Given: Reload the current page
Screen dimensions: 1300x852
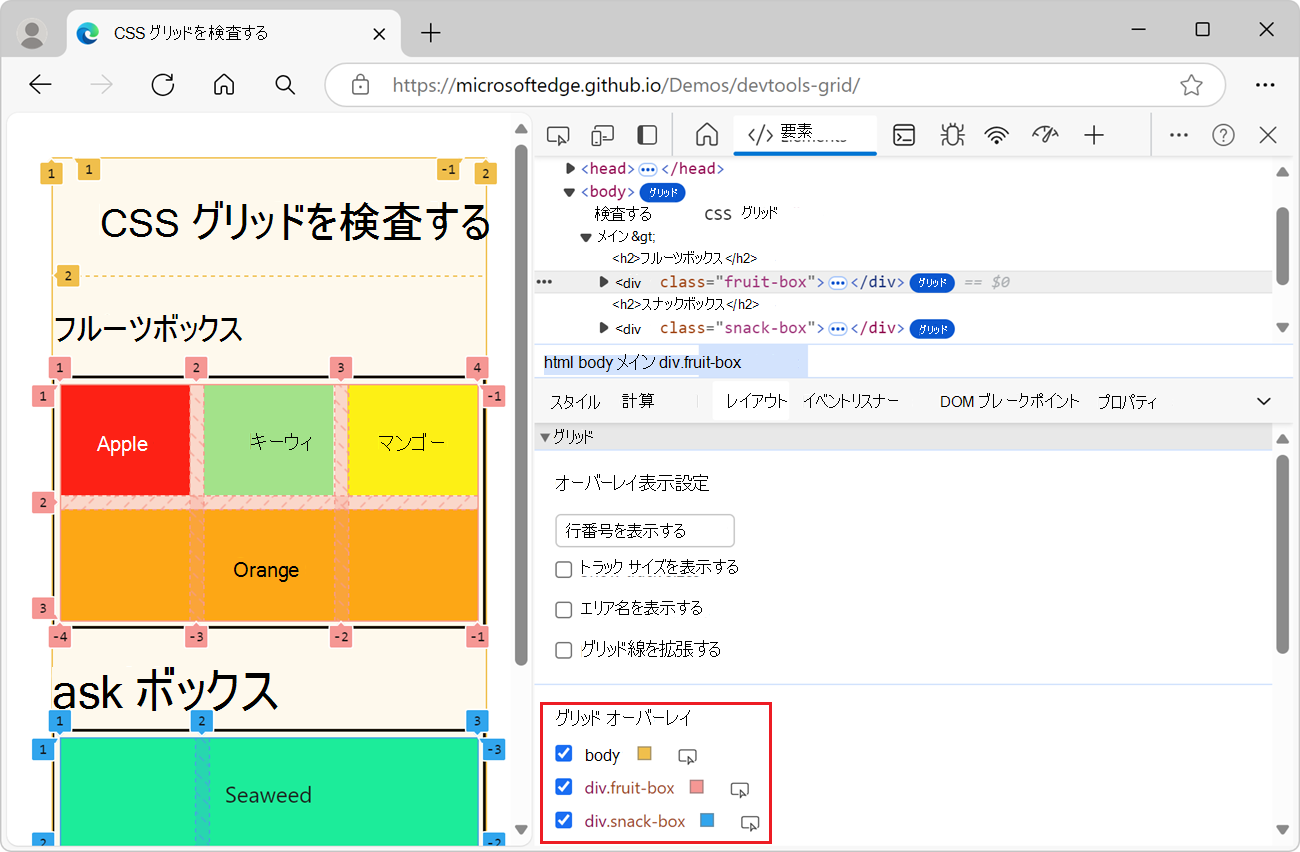Looking at the screenshot, I should 162,85.
